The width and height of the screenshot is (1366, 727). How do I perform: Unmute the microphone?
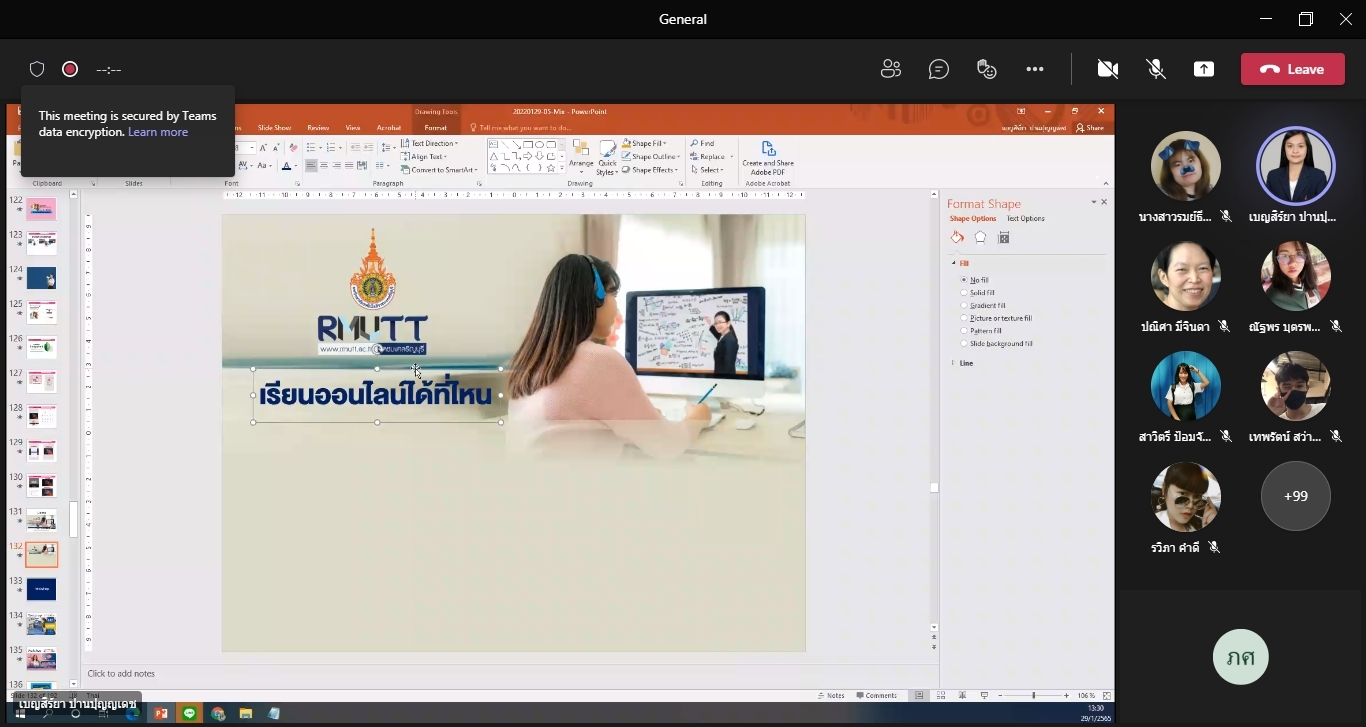click(x=1156, y=69)
